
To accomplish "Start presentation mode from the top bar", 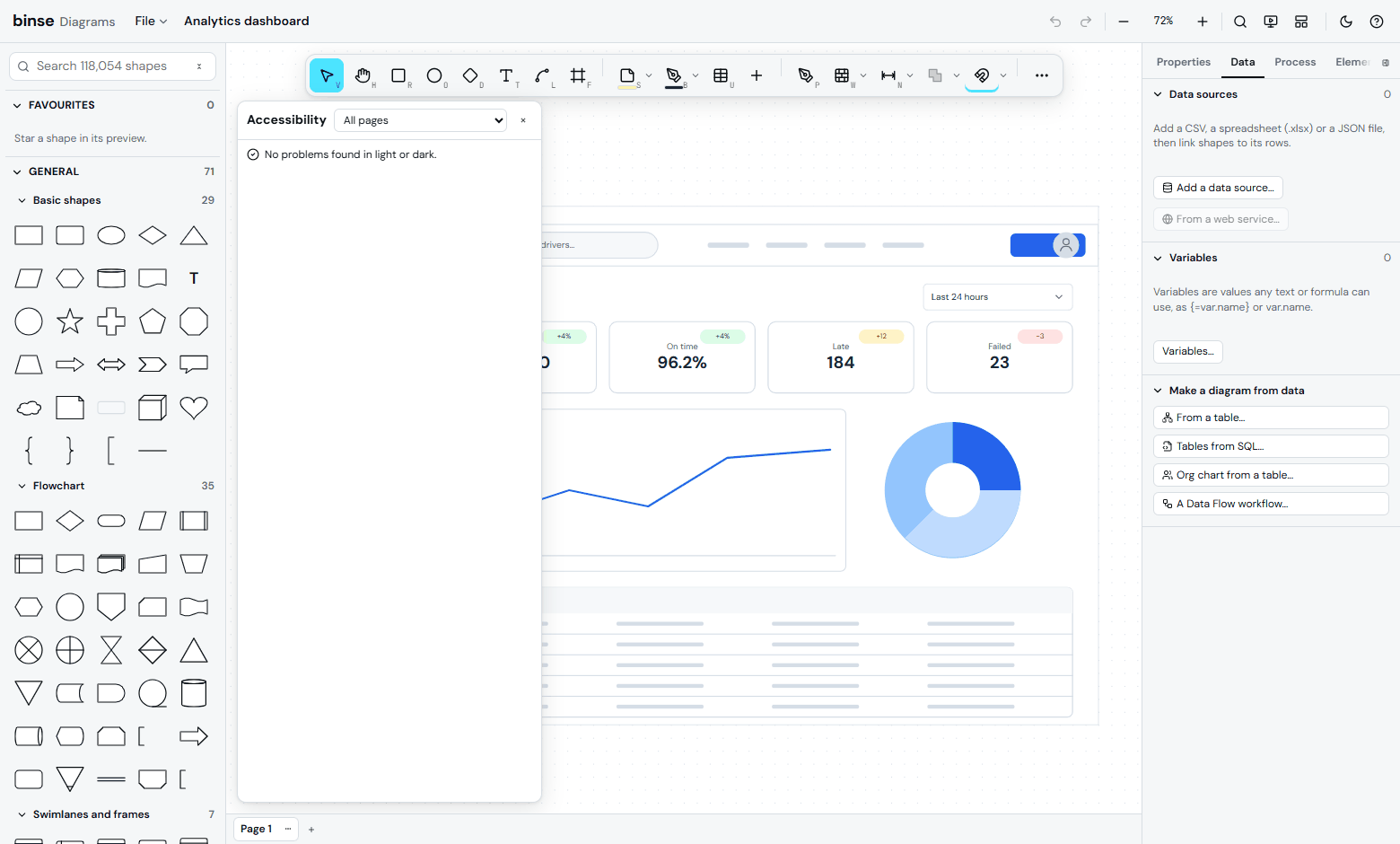I will 1271,22.
